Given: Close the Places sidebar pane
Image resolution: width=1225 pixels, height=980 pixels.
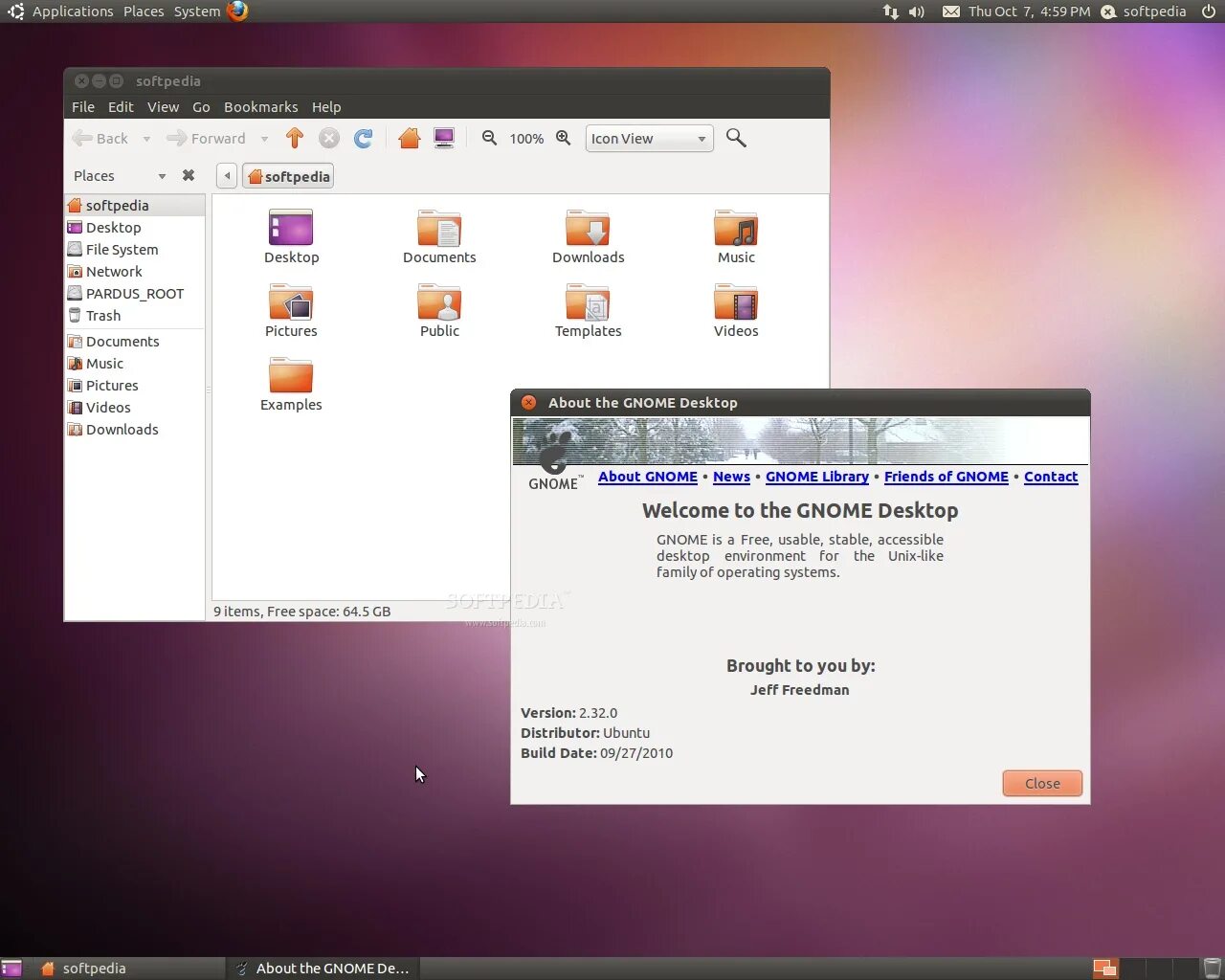Looking at the screenshot, I should click(189, 175).
